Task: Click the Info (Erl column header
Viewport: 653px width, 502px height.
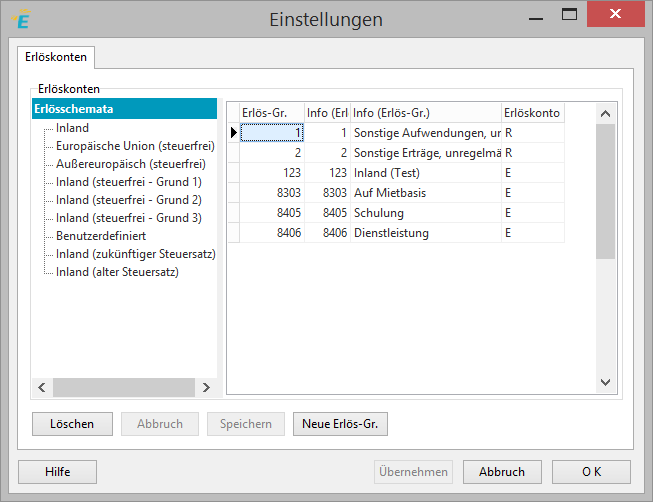Action: click(x=327, y=113)
